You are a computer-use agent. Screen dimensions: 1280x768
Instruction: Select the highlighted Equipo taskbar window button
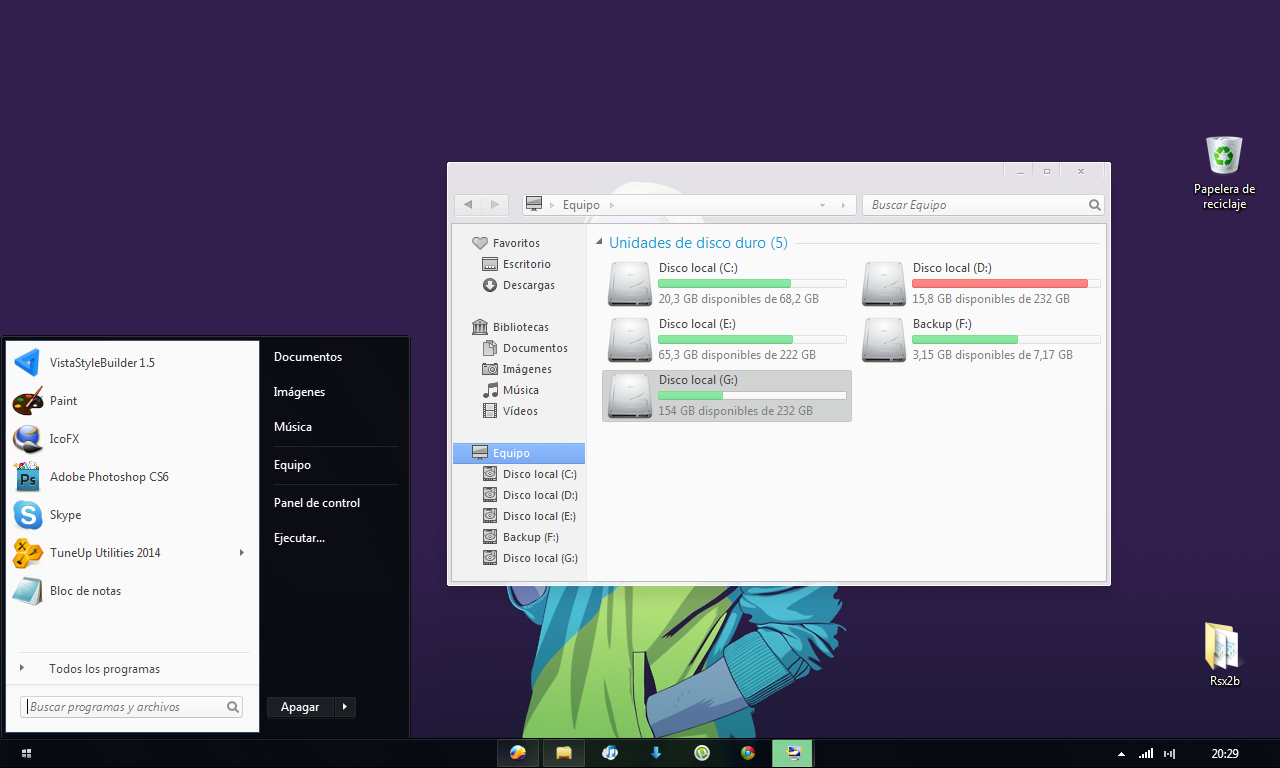tap(793, 753)
